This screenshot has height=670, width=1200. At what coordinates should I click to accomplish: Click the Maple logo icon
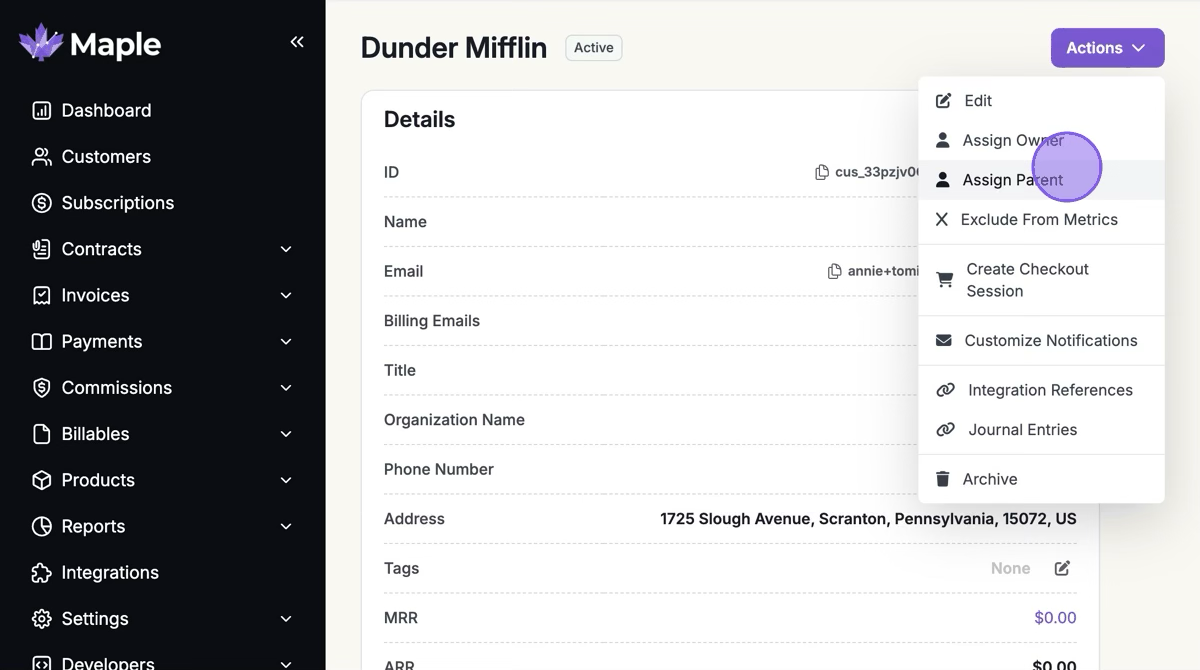pyautogui.click(x=41, y=43)
